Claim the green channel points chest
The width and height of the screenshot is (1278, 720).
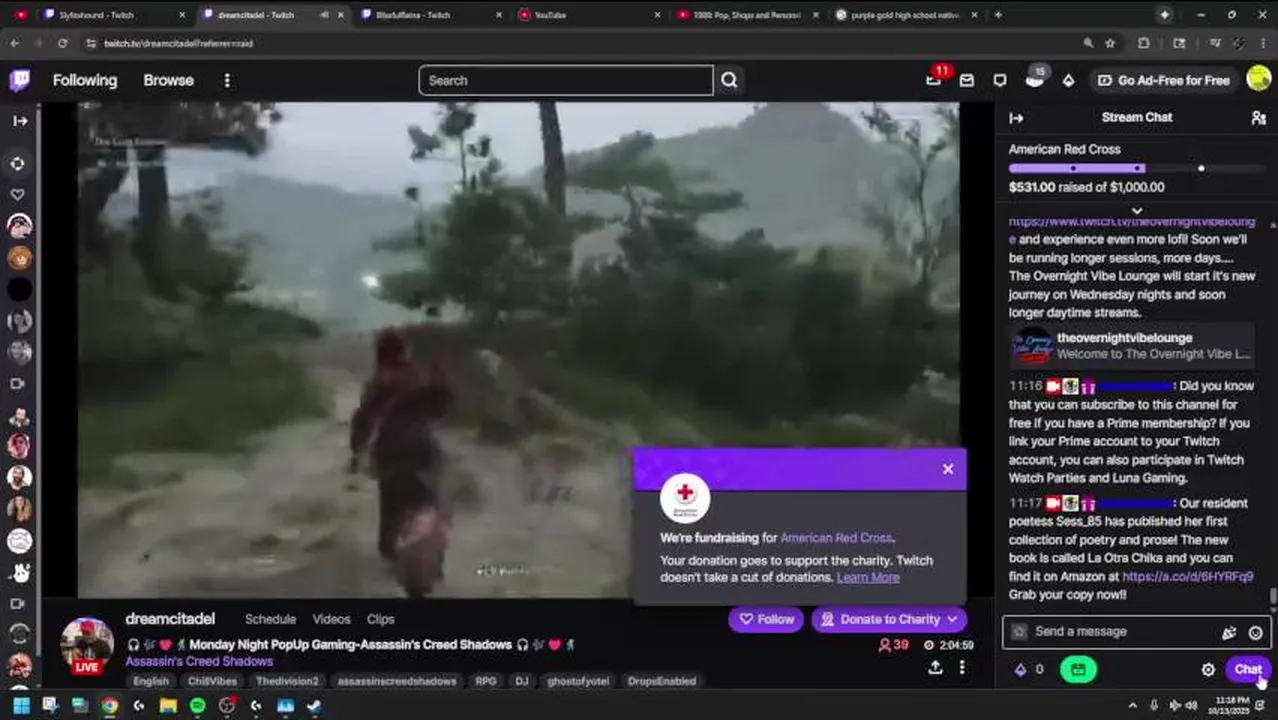1078,670
